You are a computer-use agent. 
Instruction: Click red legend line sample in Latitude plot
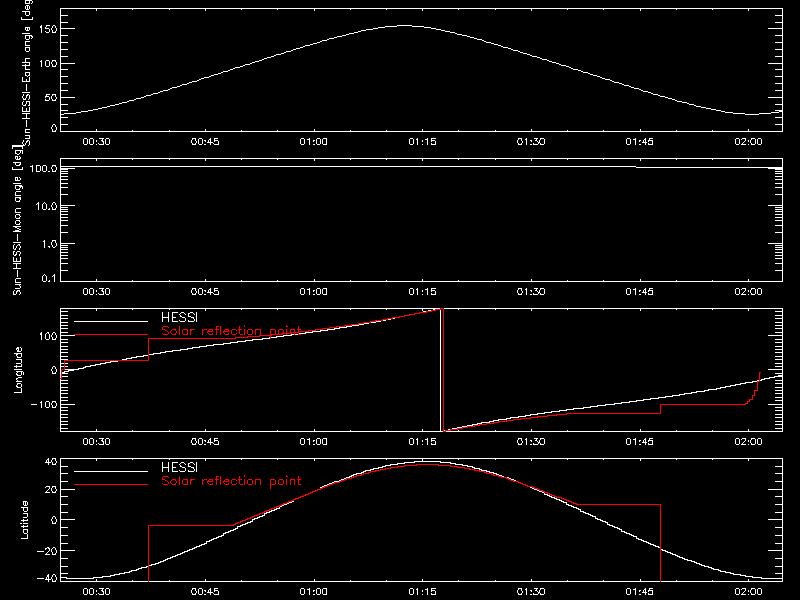point(111,485)
